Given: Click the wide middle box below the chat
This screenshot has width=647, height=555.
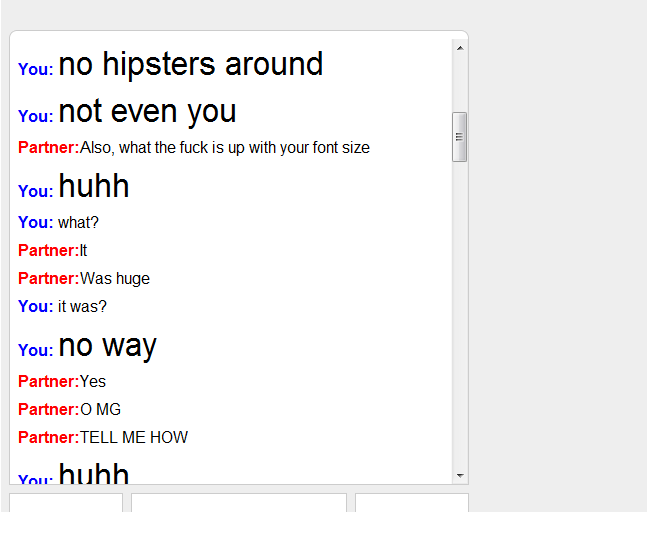Looking at the screenshot, I should (239, 503).
